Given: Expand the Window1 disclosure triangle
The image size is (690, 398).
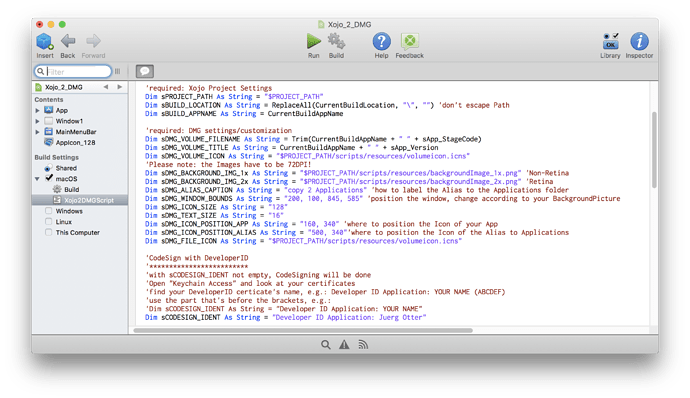Looking at the screenshot, I should tap(37, 121).
